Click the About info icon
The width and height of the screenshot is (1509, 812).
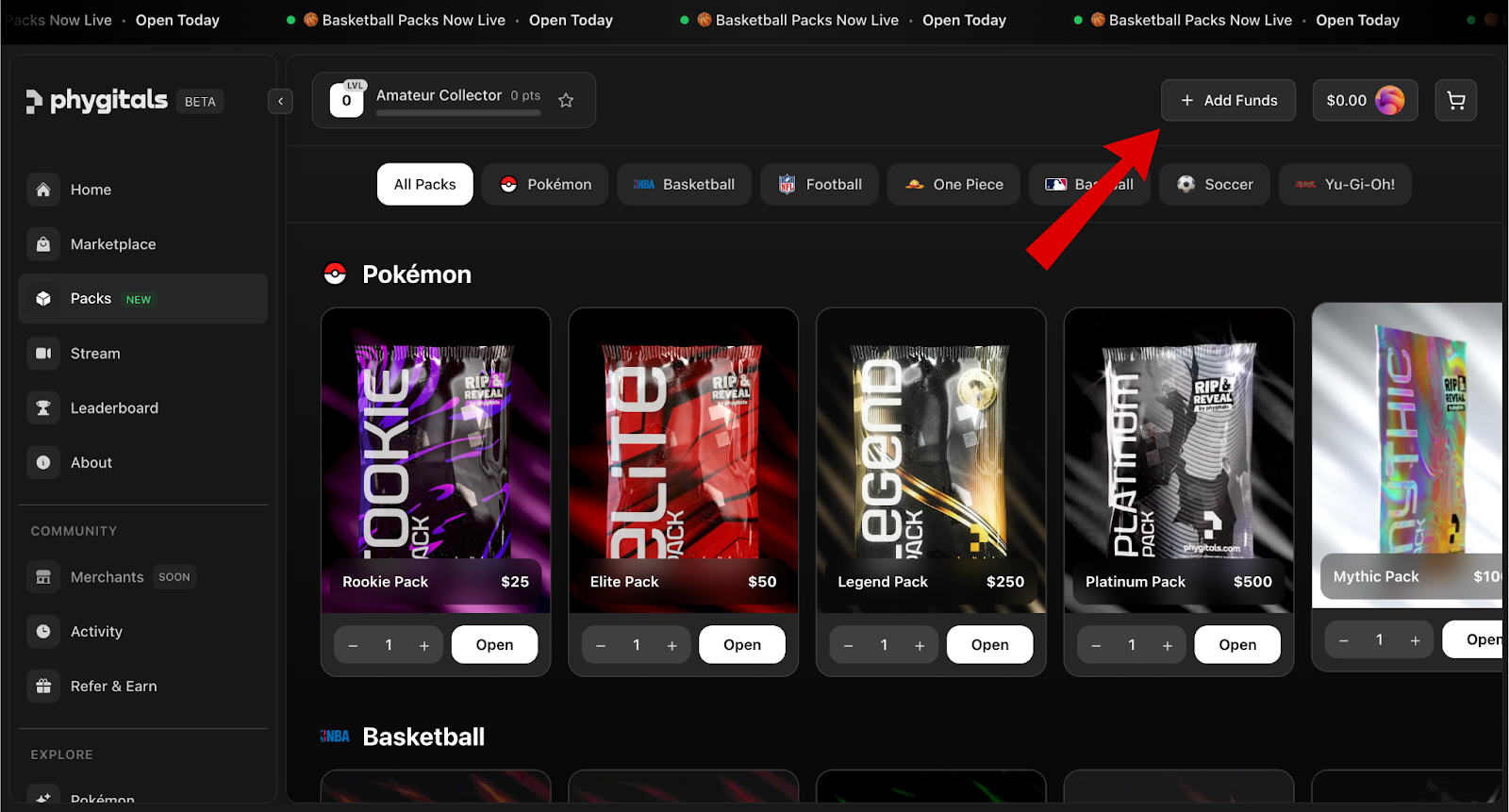pyautogui.click(x=43, y=463)
